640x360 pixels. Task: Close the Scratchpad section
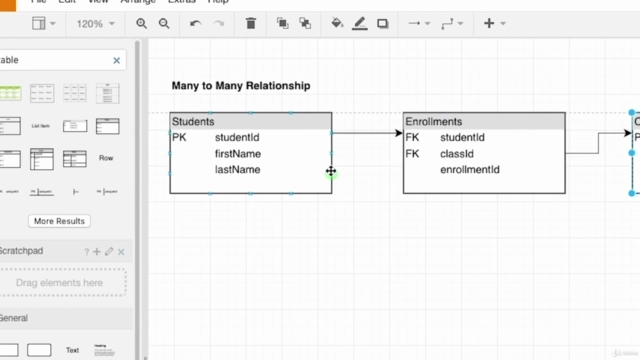pyautogui.click(x=121, y=252)
